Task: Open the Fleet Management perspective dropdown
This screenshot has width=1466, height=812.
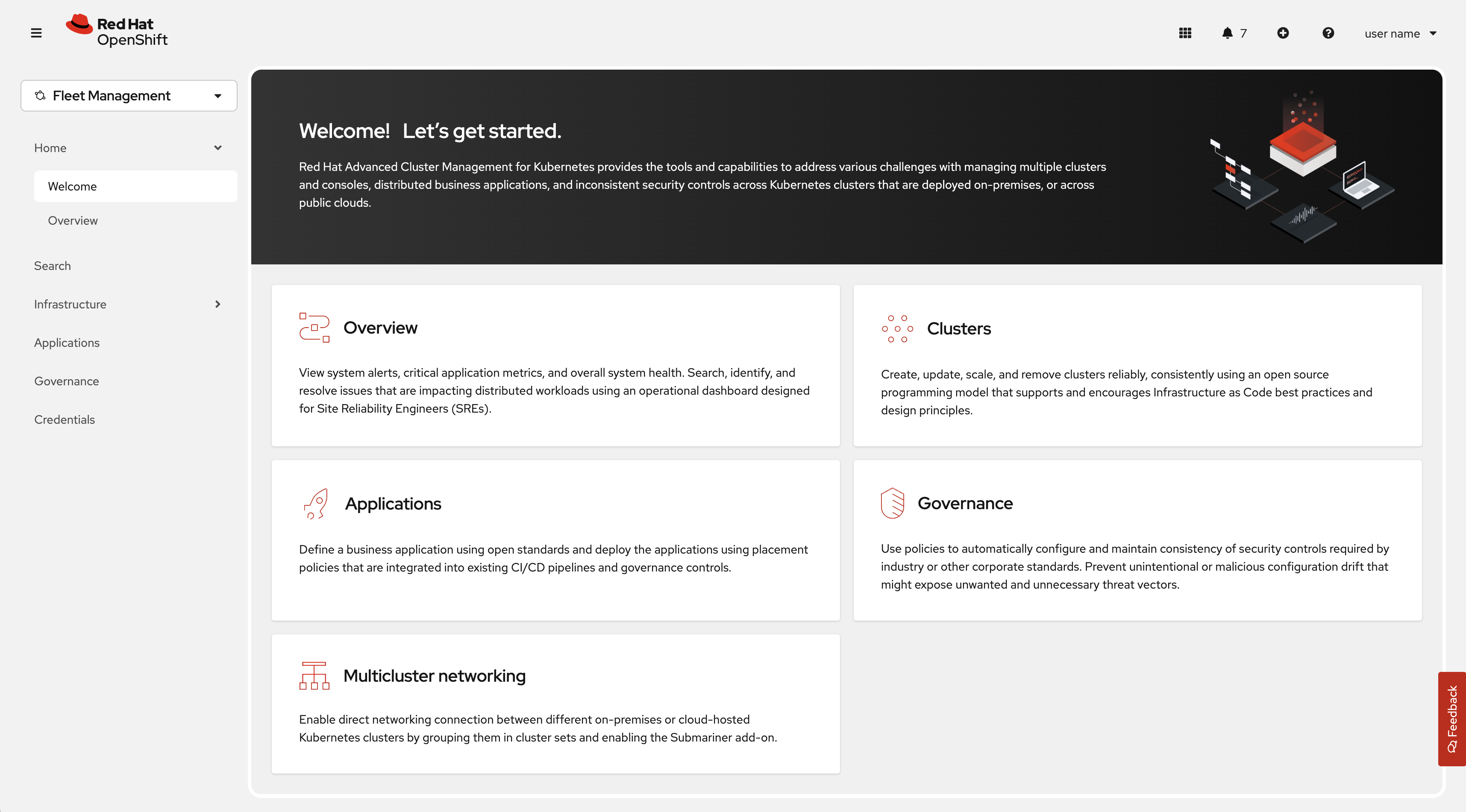Action: pyautogui.click(x=129, y=96)
